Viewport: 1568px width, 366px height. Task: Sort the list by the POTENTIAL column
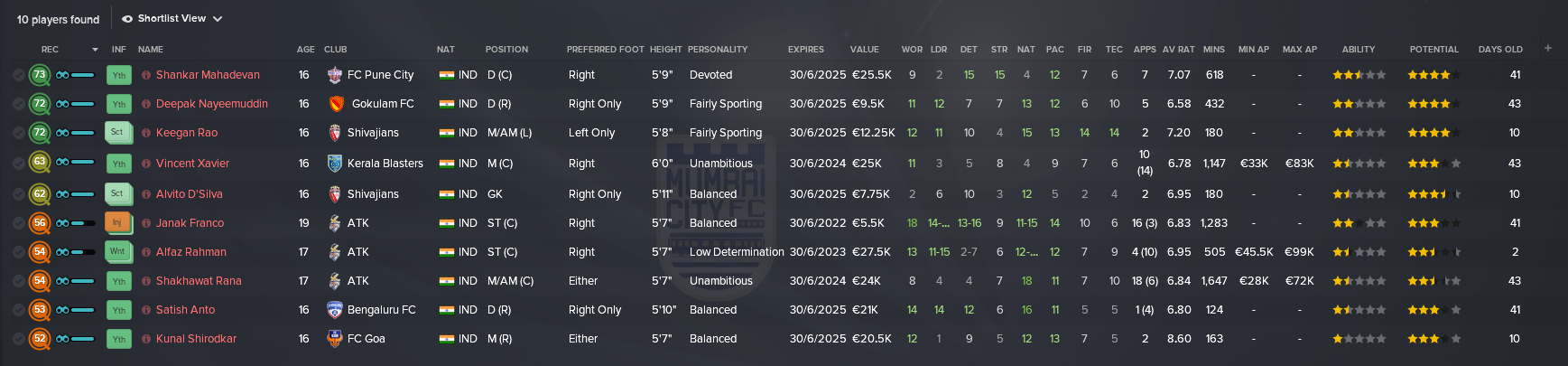point(1433,50)
